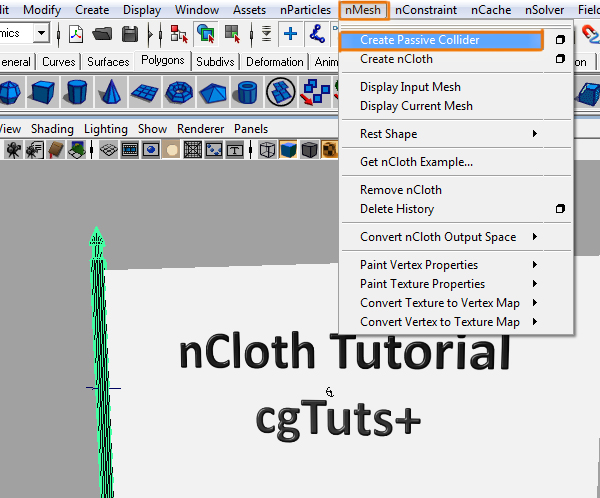Choose Create Passive Collider from nMesh menu
The image size is (600, 498).
click(x=441, y=40)
